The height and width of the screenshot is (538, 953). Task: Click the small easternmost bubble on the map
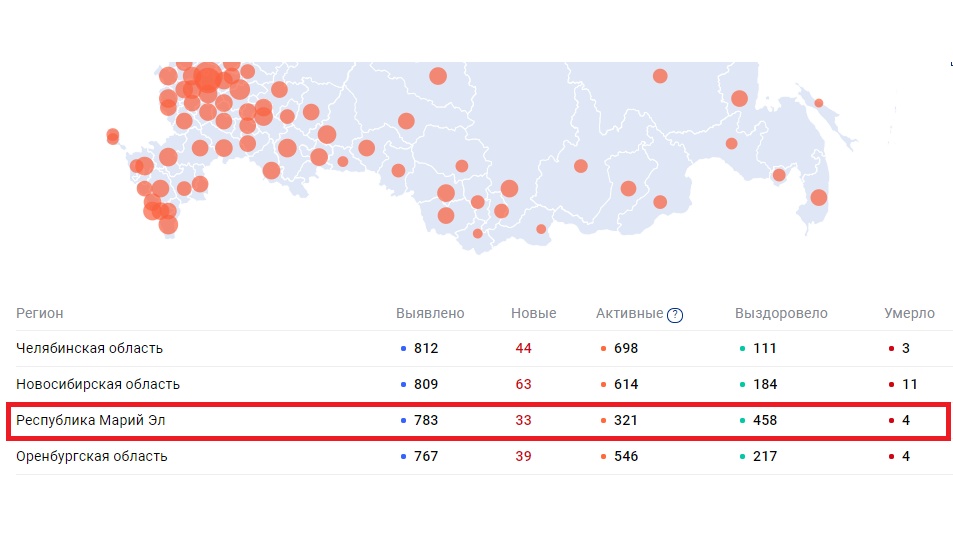pos(818,103)
